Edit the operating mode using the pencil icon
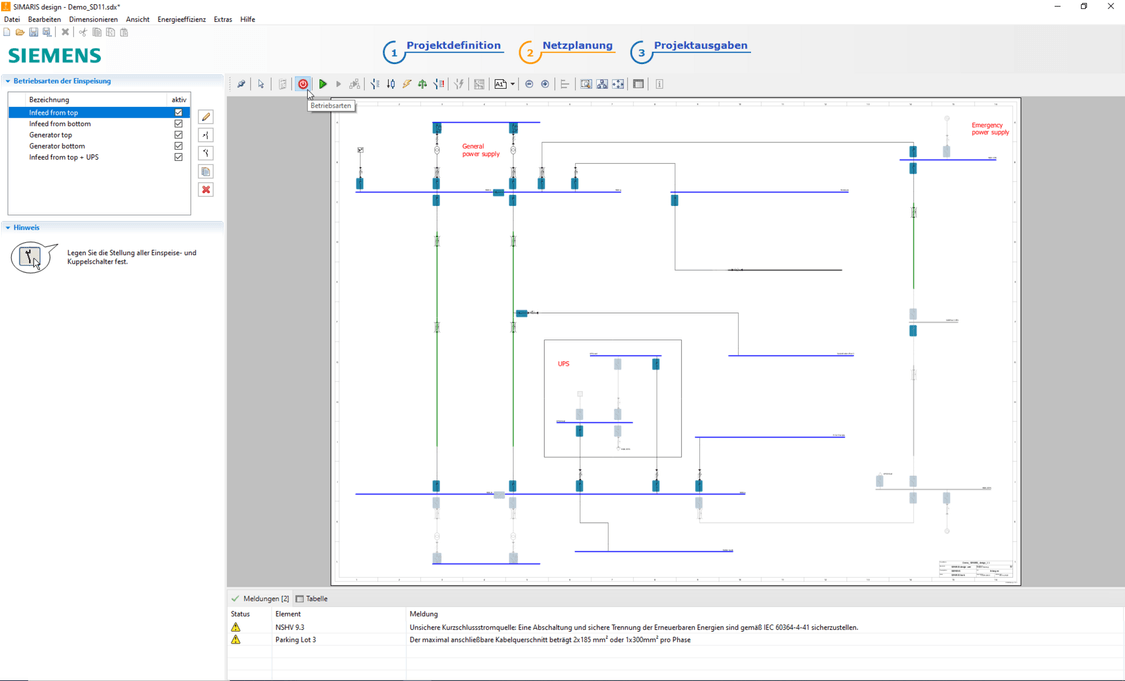1125x681 pixels. pos(205,116)
